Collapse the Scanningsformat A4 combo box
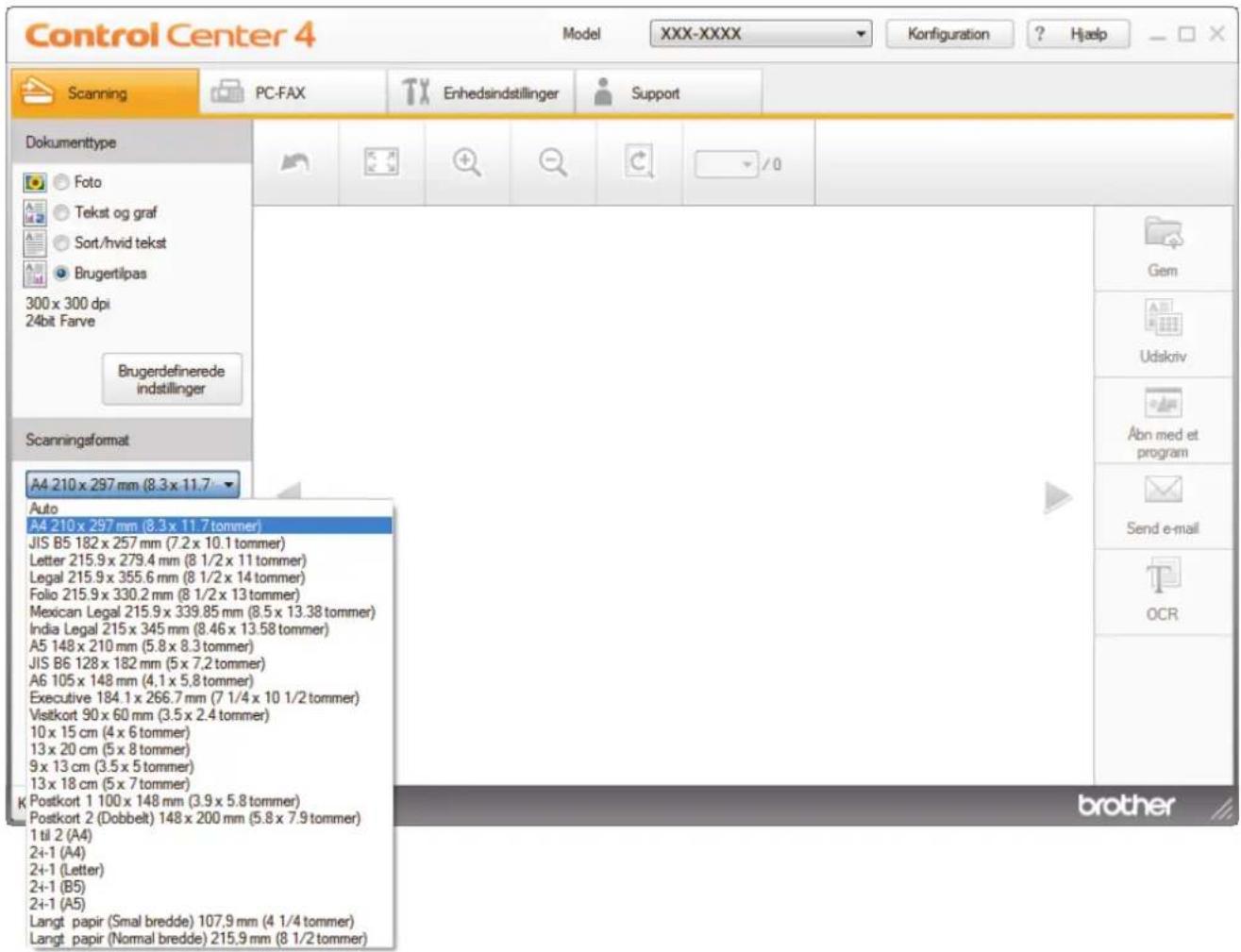The height and width of the screenshot is (952, 1241). point(132,484)
